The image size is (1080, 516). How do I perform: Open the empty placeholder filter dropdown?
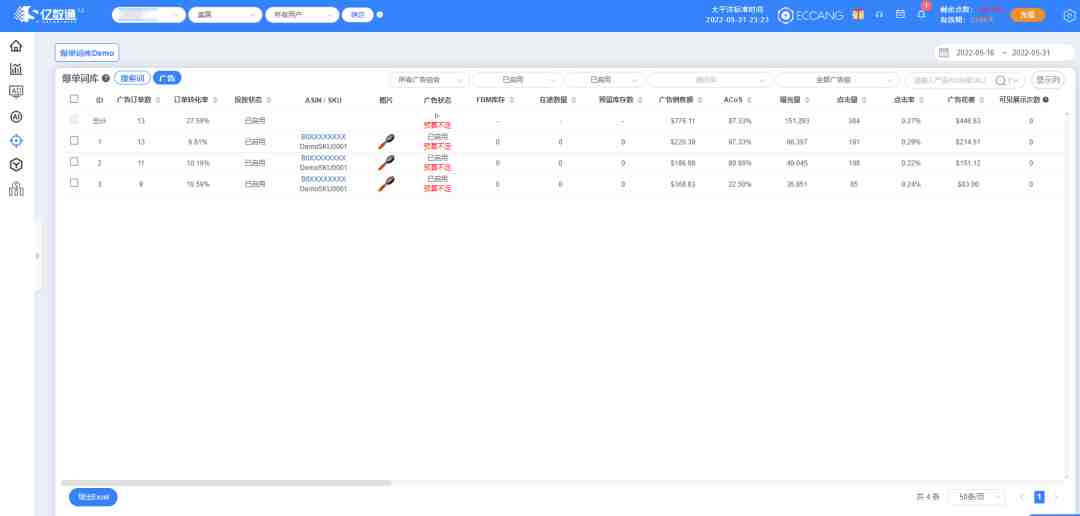709,80
